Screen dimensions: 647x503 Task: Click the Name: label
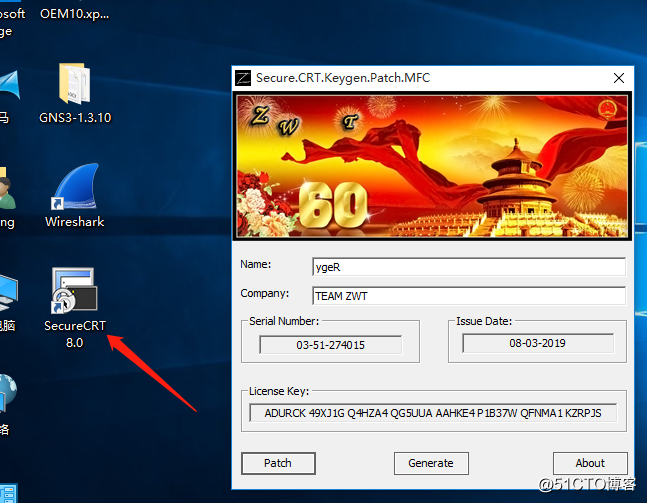click(256, 264)
